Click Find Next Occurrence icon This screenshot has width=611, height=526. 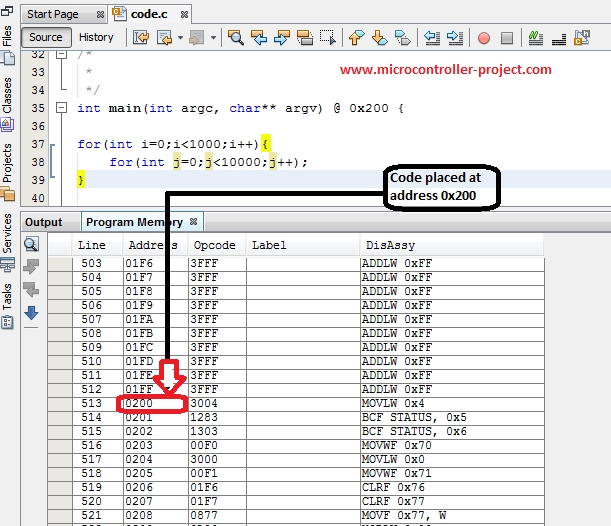coord(282,38)
